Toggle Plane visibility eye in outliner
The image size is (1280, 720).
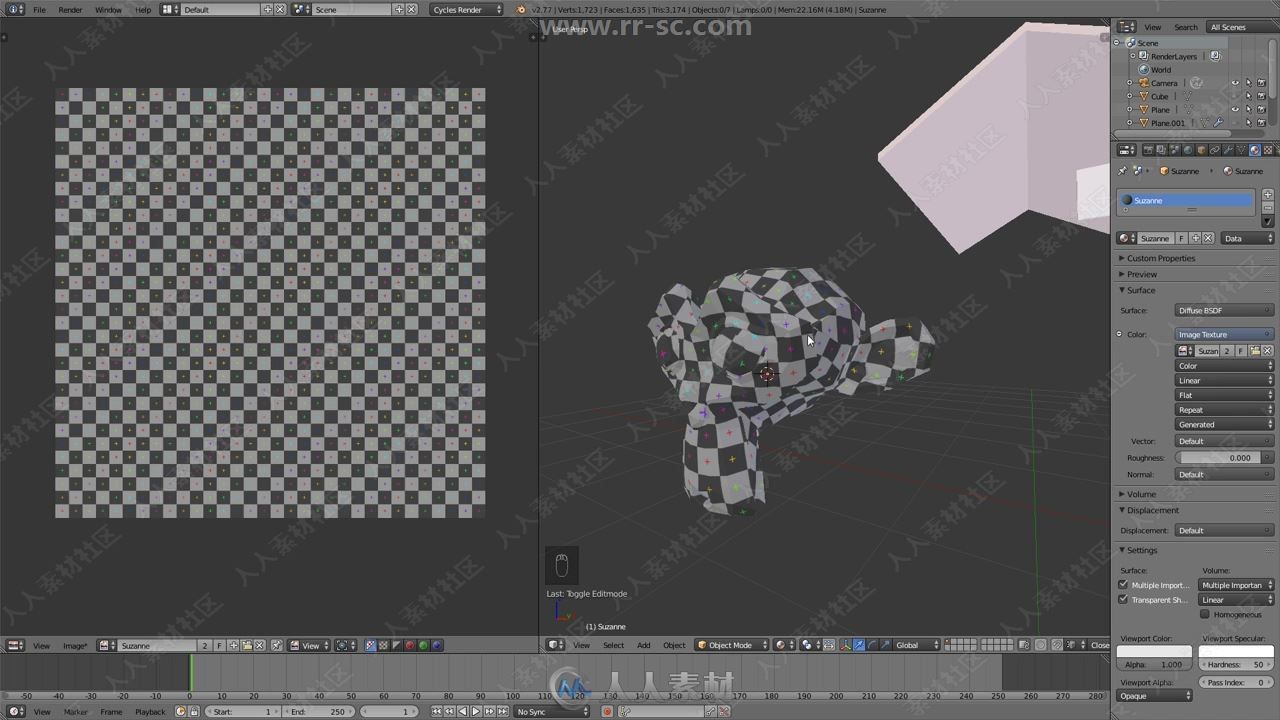(x=1235, y=109)
